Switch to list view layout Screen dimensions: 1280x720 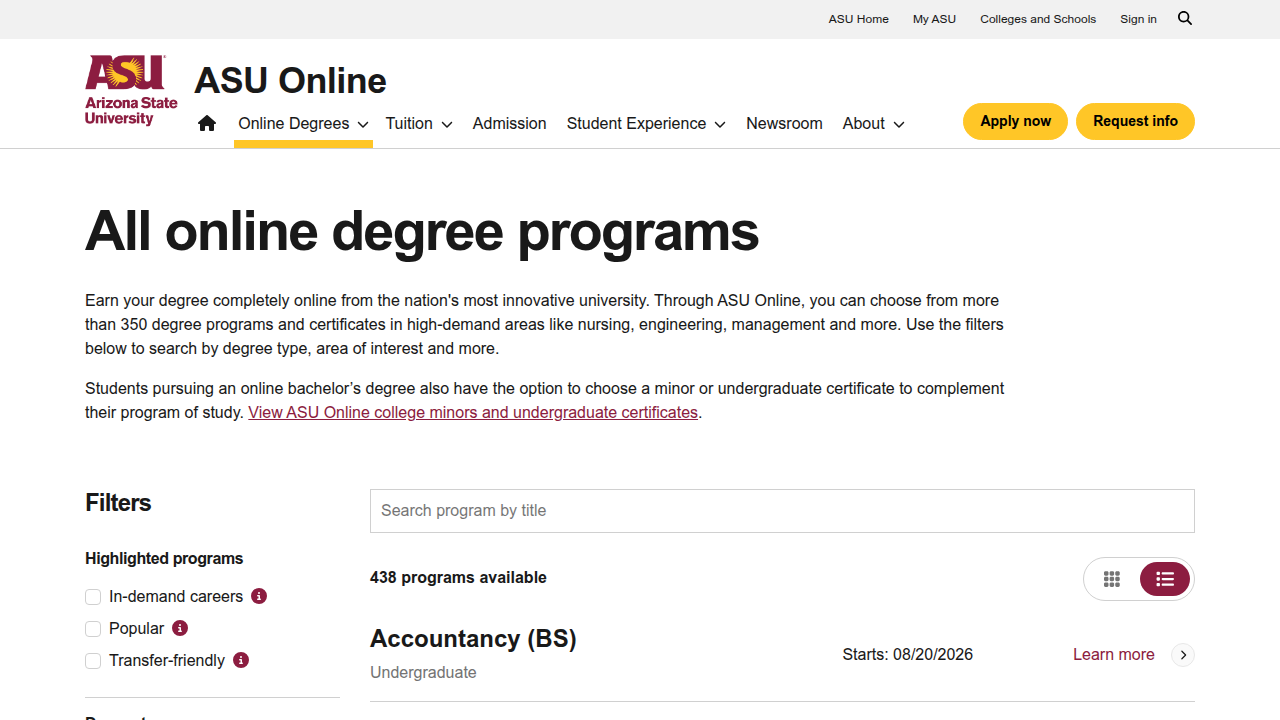1165,579
